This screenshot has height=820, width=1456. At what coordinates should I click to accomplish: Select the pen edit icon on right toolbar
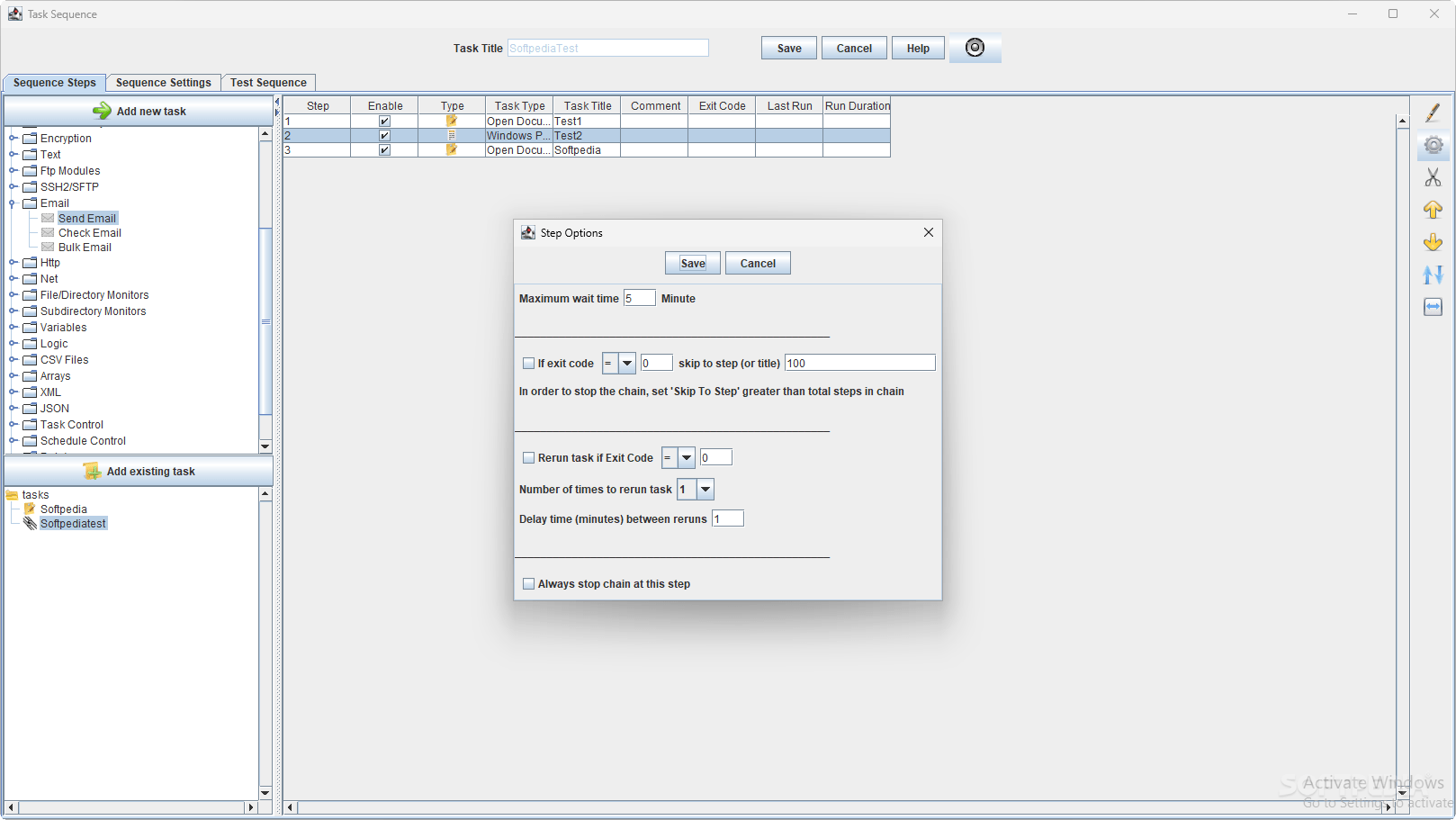click(x=1434, y=112)
